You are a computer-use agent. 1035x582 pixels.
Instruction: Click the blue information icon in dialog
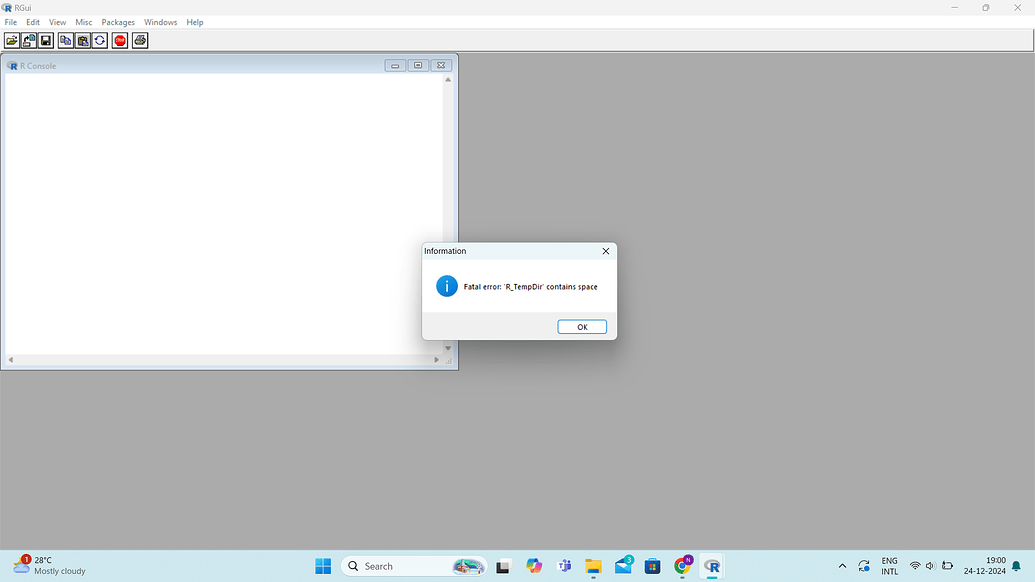click(447, 286)
